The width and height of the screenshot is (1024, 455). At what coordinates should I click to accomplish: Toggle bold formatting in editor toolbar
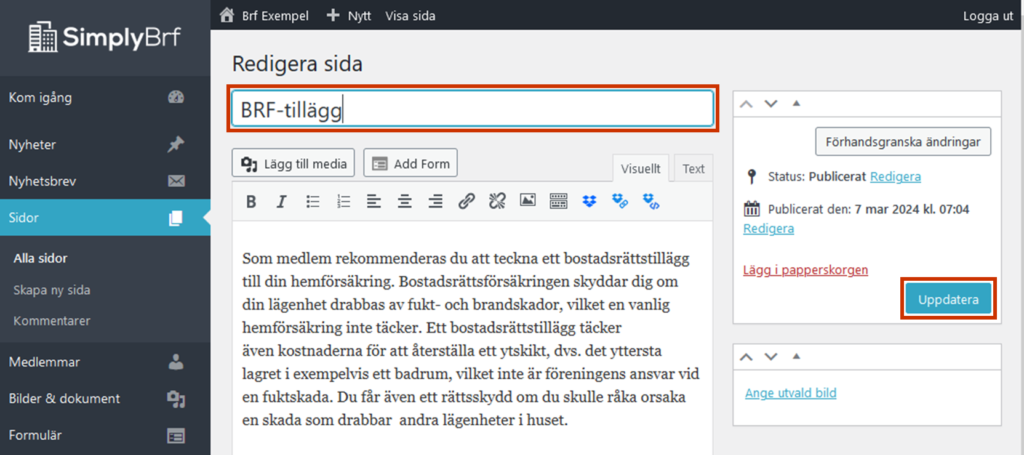coord(251,202)
